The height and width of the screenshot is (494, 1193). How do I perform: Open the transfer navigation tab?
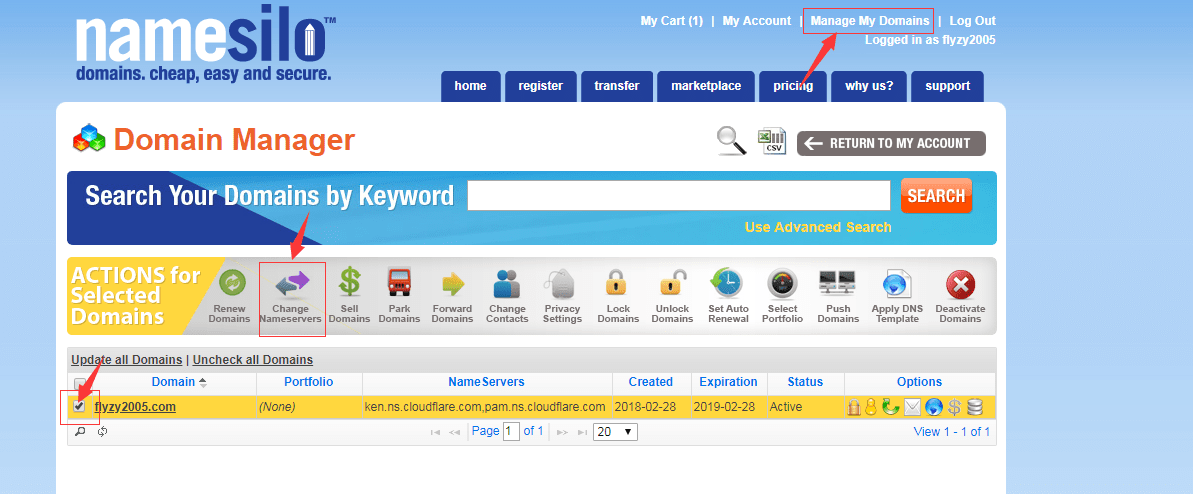pyautogui.click(x=616, y=86)
